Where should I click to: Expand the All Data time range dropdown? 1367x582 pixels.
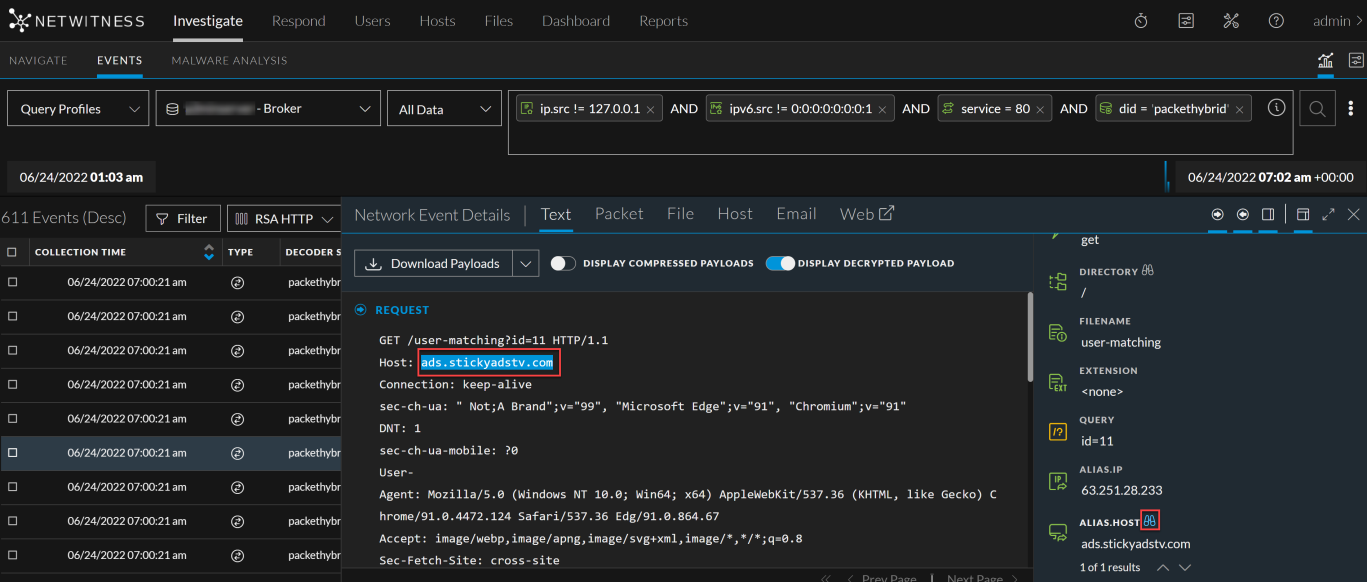point(444,109)
